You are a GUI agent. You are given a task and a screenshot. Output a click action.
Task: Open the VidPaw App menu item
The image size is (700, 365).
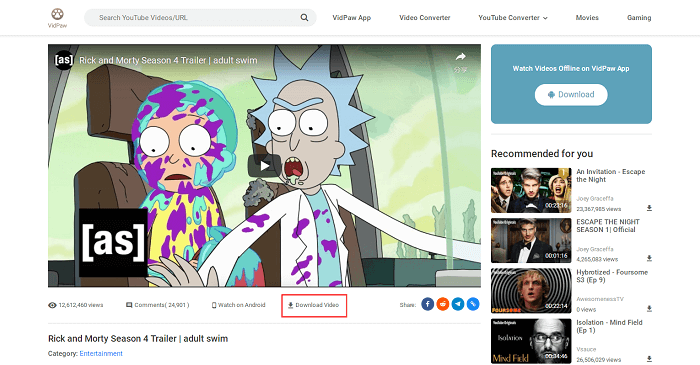point(351,17)
